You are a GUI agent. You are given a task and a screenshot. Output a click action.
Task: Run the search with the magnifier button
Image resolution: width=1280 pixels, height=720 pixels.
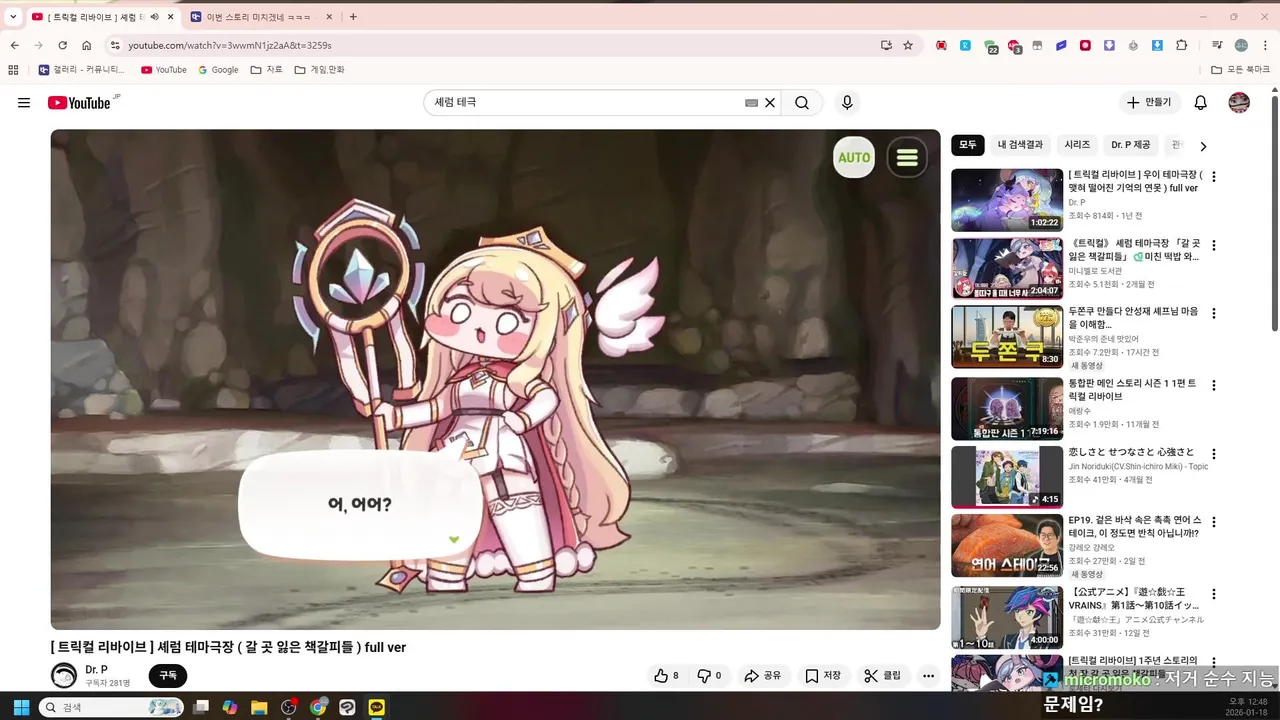tap(802, 103)
